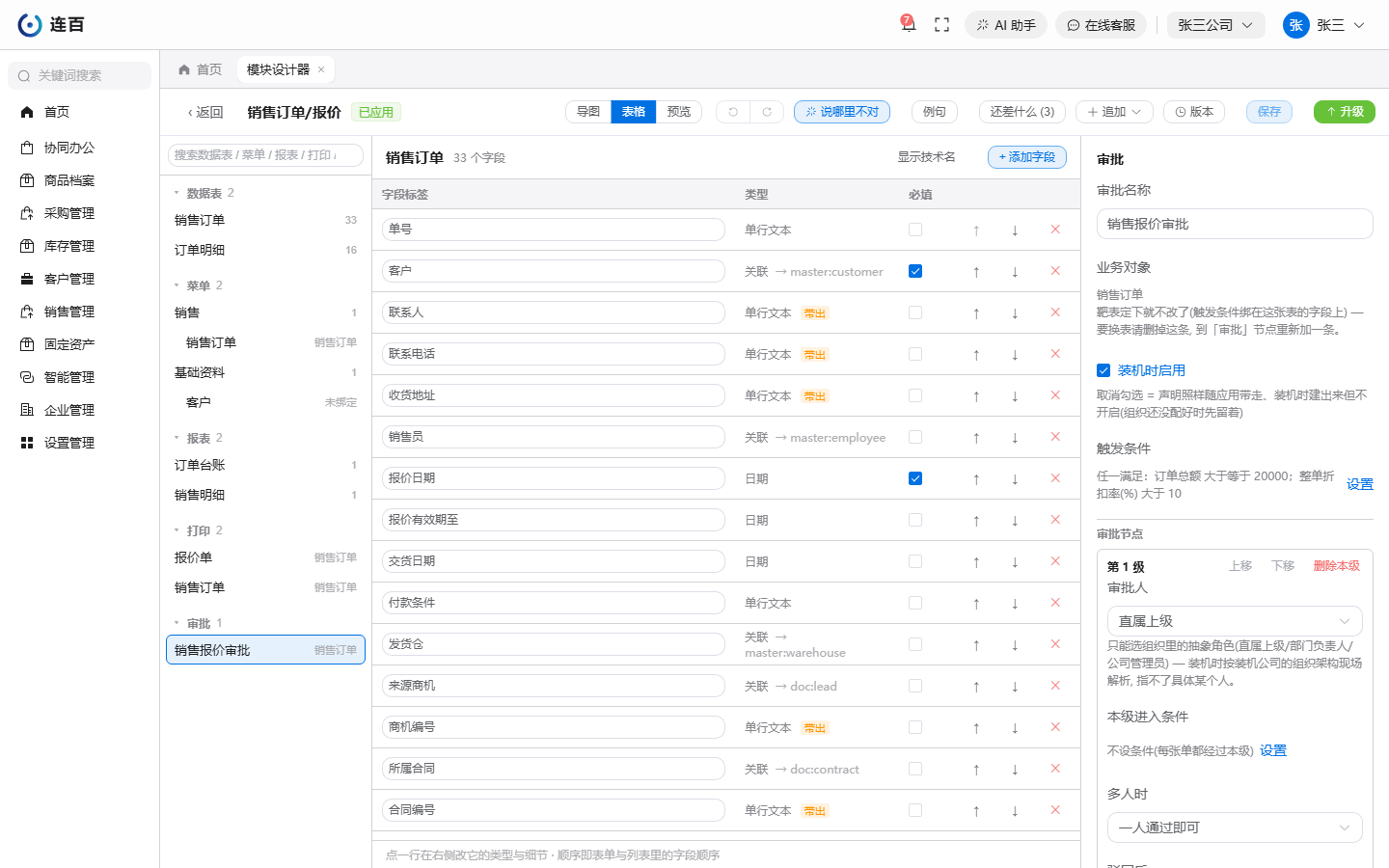Screen dimensions: 1389x868
Task: Select 订单明细 data table
Action: (x=265, y=250)
